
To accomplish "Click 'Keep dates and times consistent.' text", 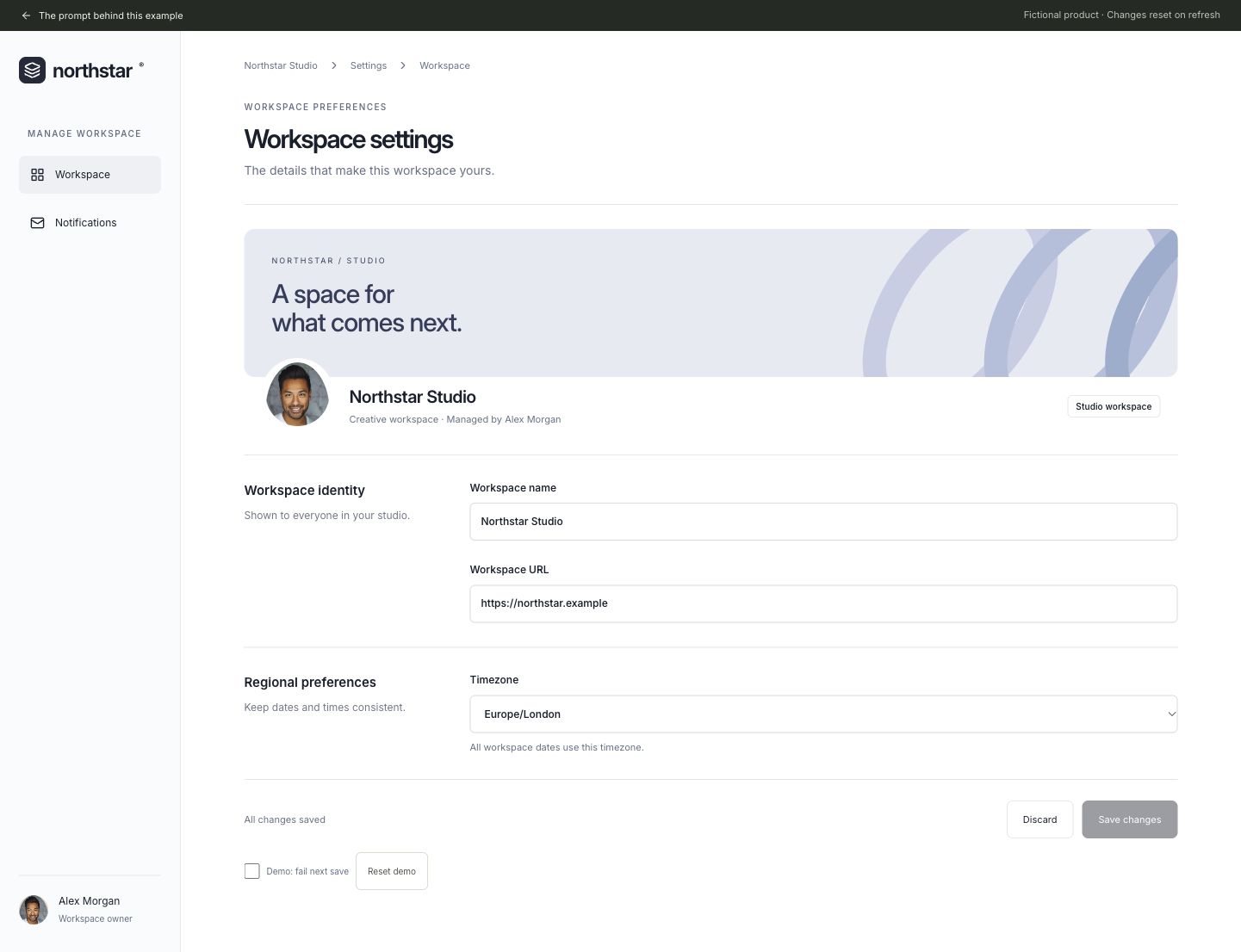I will [325, 708].
